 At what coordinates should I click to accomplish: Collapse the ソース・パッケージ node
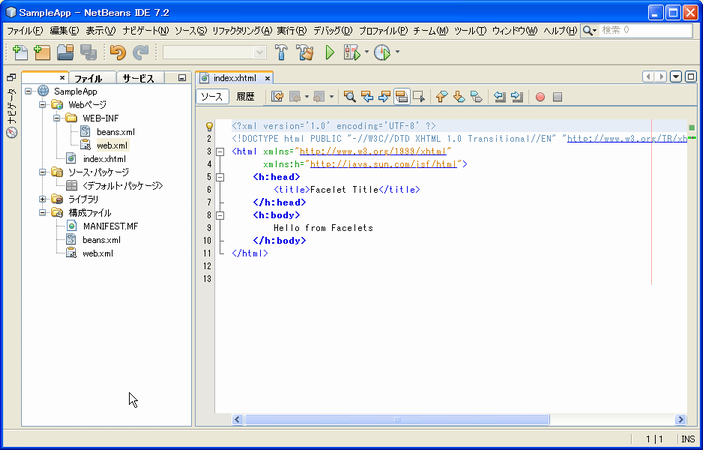click(43, 172)
